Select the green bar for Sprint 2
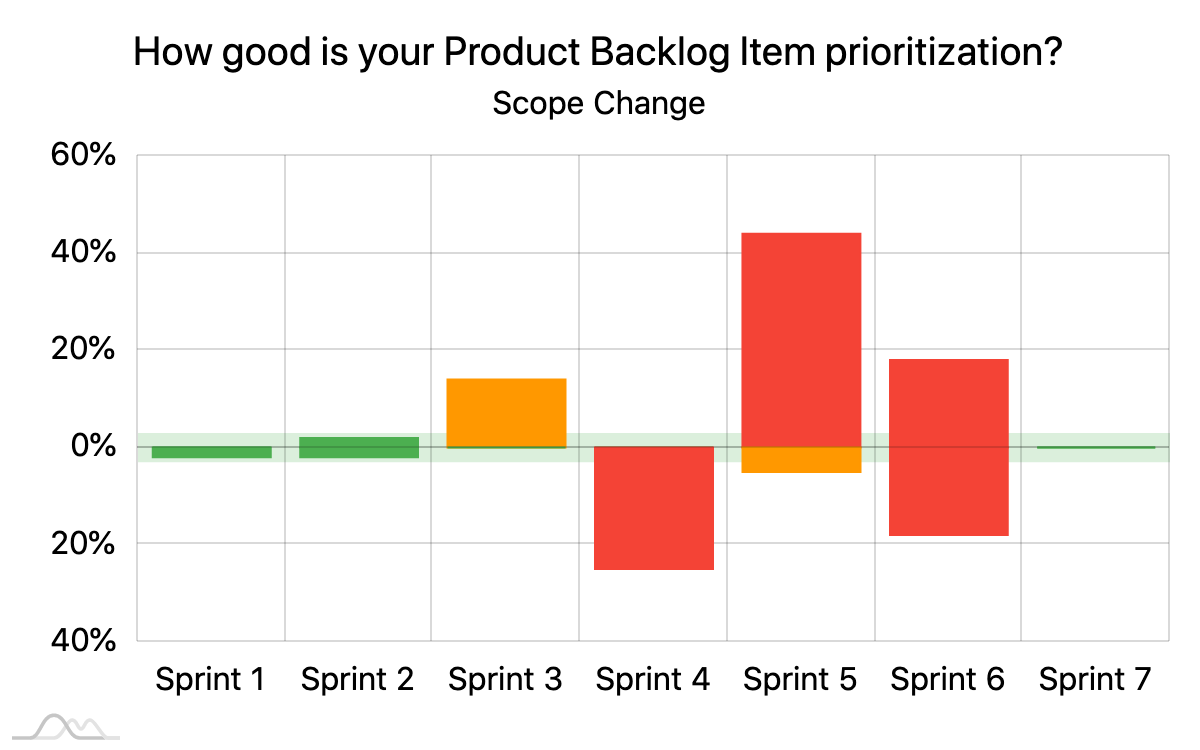The height and width of the screenshot is (750, 1200). point(359,447)
